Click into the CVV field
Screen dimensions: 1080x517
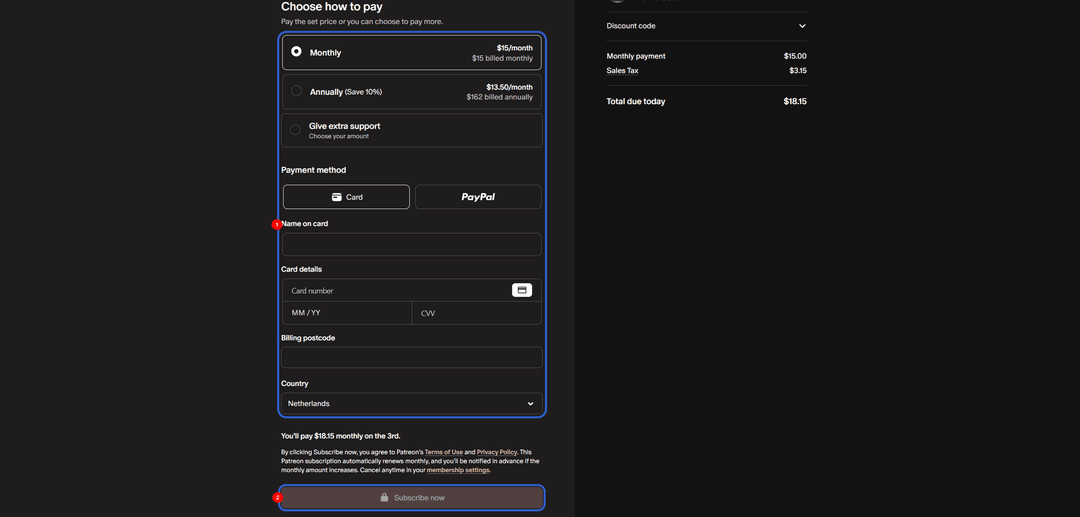pos(477,313)
